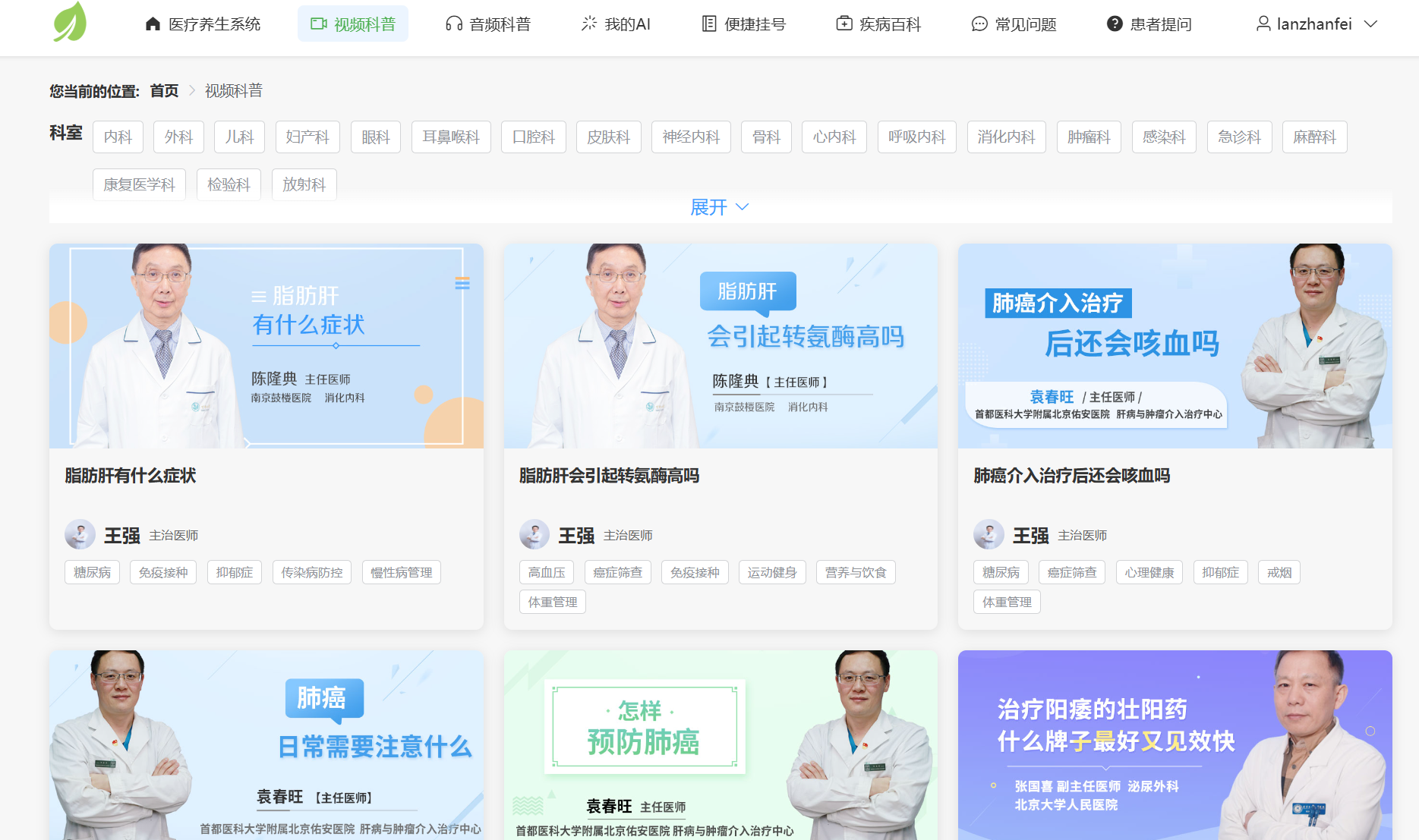Pick the 皮肤科 department tag
The width and height of the screenshot is (1419, 840).
[x=609, y=137]
